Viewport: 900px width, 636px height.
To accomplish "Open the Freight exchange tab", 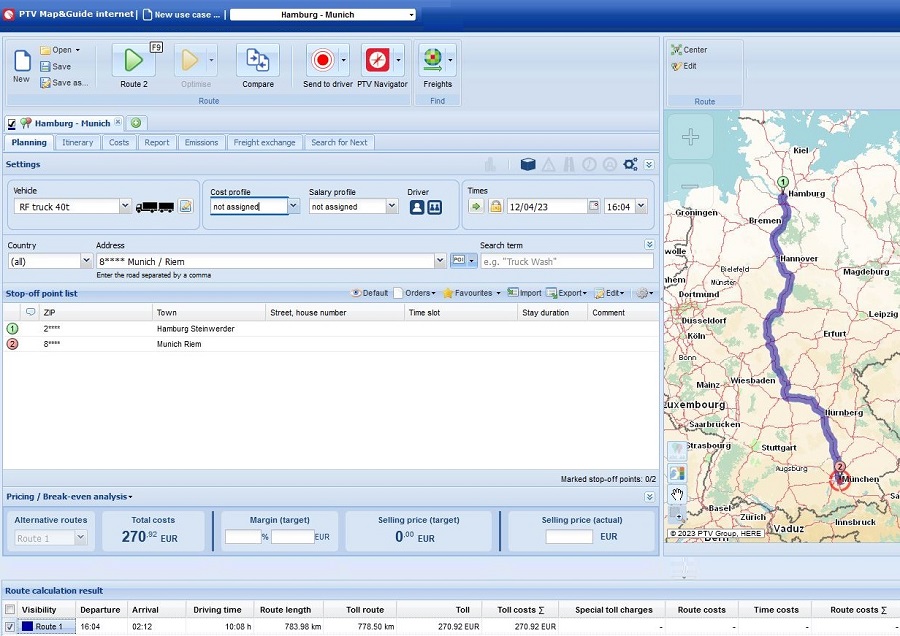I will coord(264,142).
